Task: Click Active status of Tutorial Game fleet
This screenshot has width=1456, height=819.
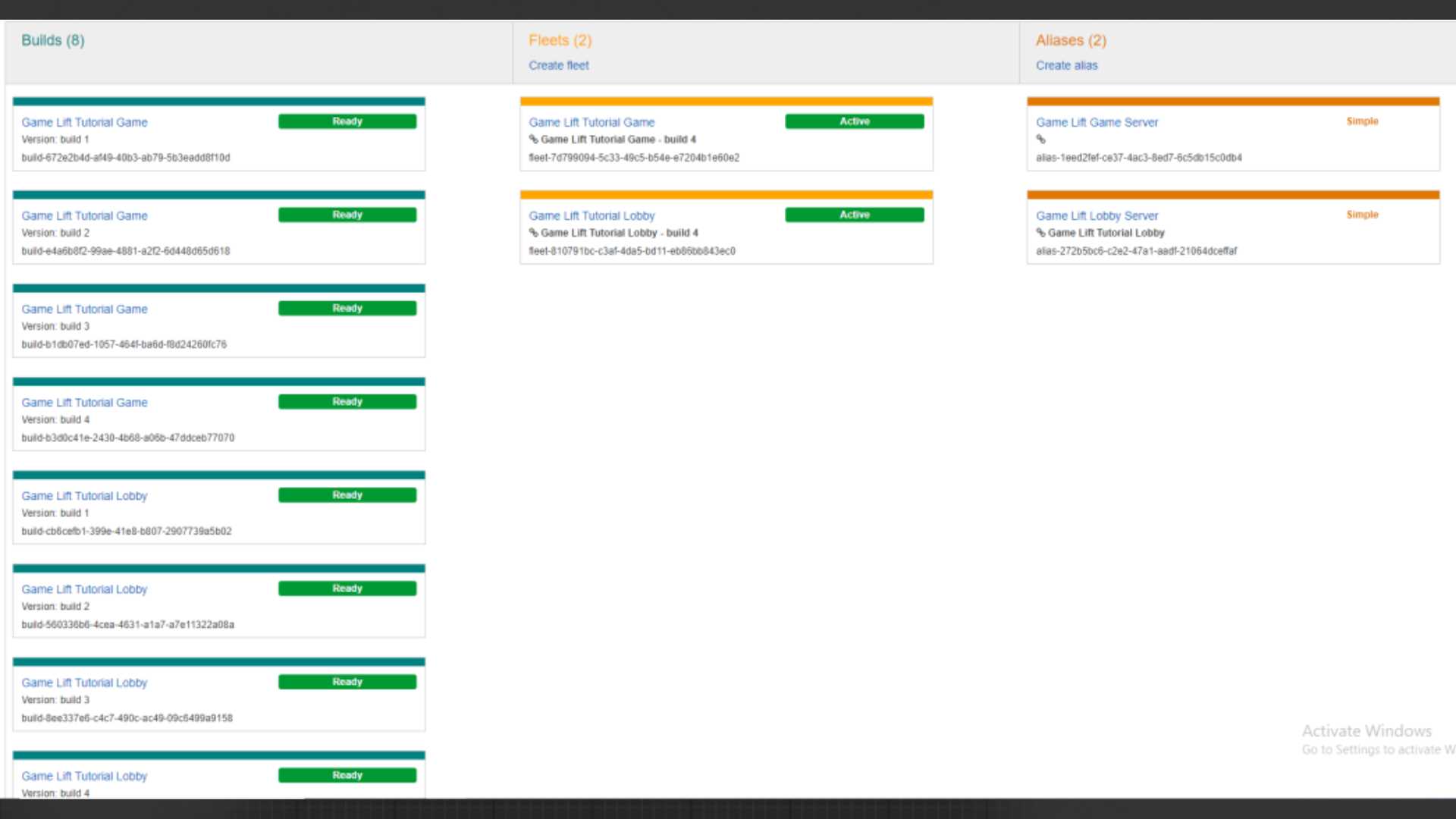Action: coord(855,121)
